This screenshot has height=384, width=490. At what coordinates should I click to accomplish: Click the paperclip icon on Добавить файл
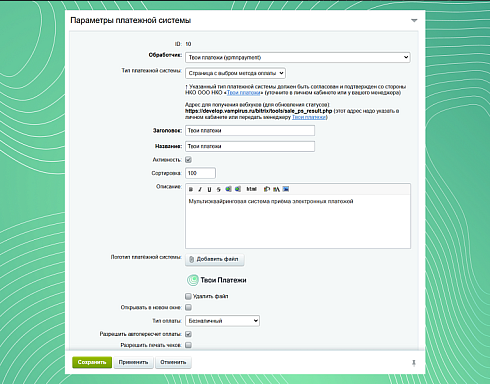[191, 259]
